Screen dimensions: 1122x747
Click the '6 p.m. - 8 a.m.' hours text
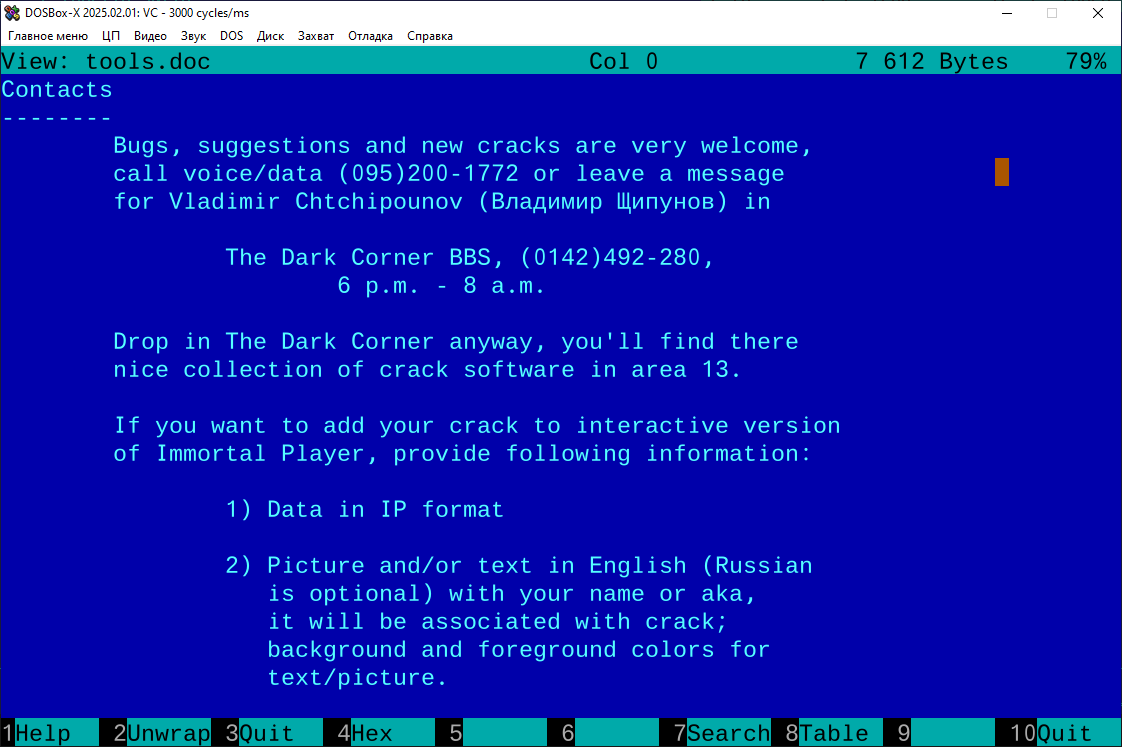click(442, 286)
